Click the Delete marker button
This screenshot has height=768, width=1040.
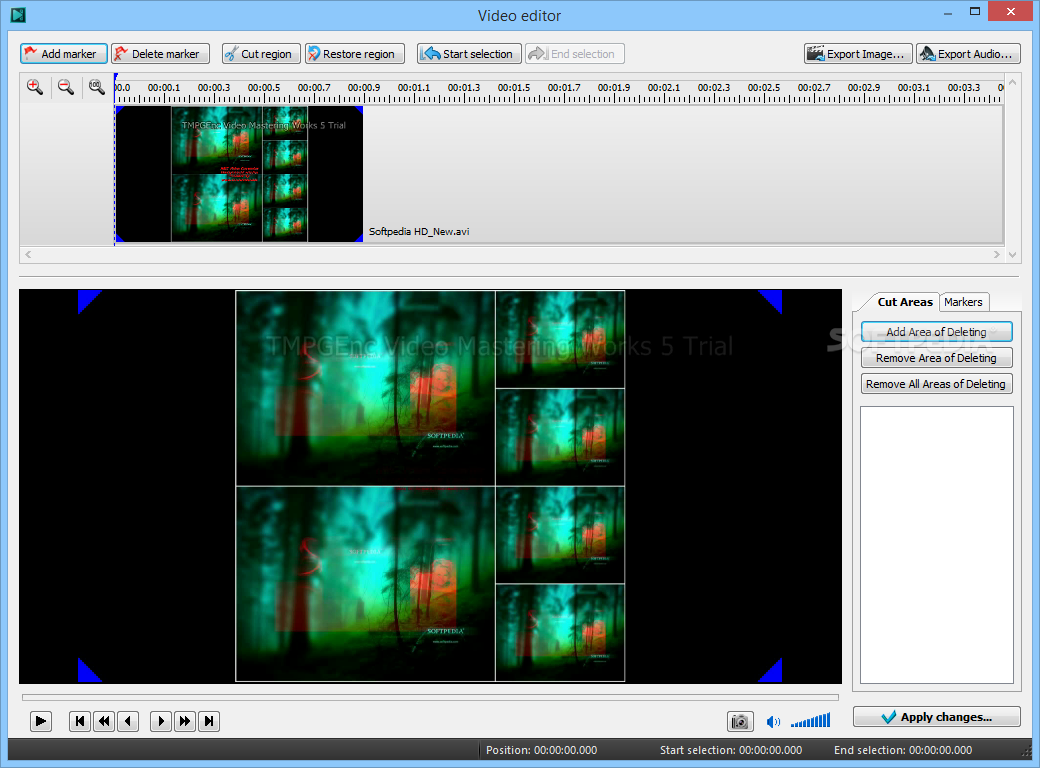point(160,54)
